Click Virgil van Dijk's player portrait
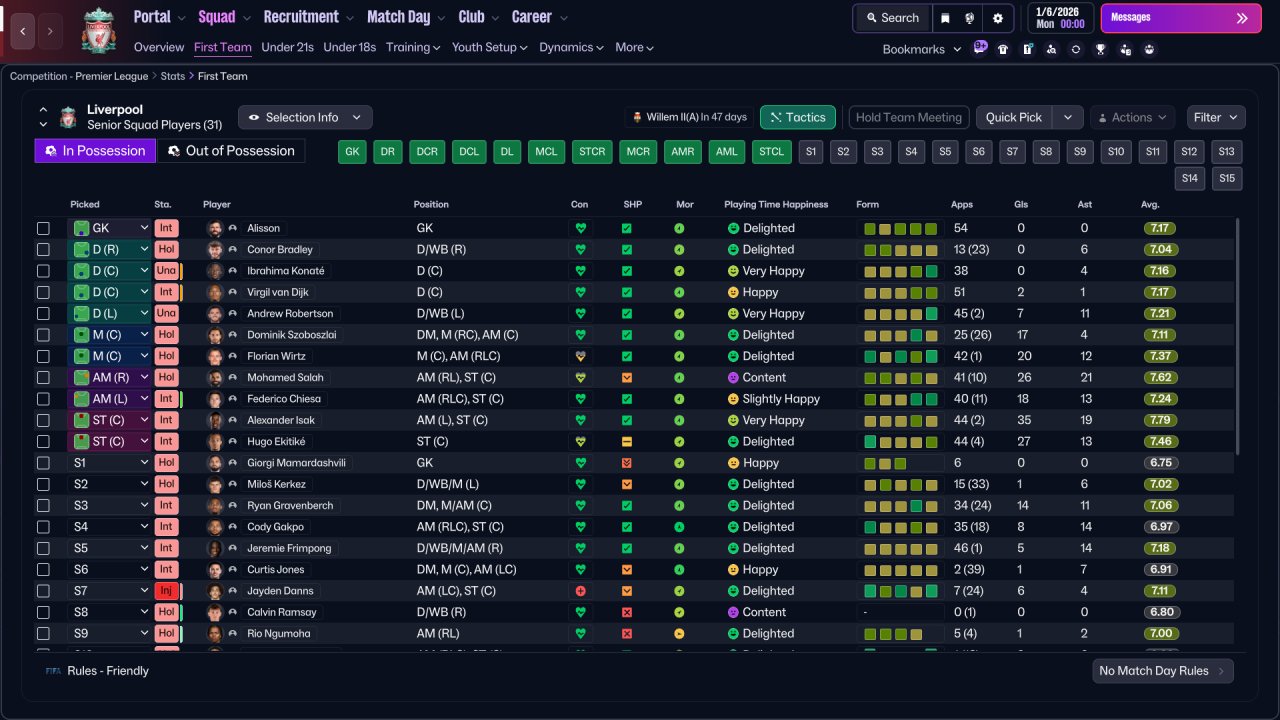This screenshot has width=1280, height=720. tap(214, 292)
